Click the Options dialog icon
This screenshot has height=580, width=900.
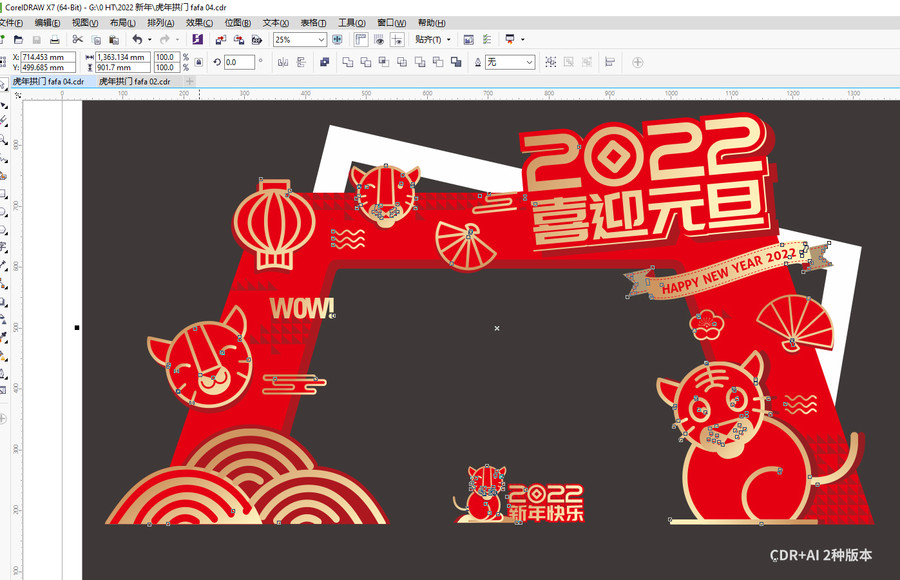(468, 40)
